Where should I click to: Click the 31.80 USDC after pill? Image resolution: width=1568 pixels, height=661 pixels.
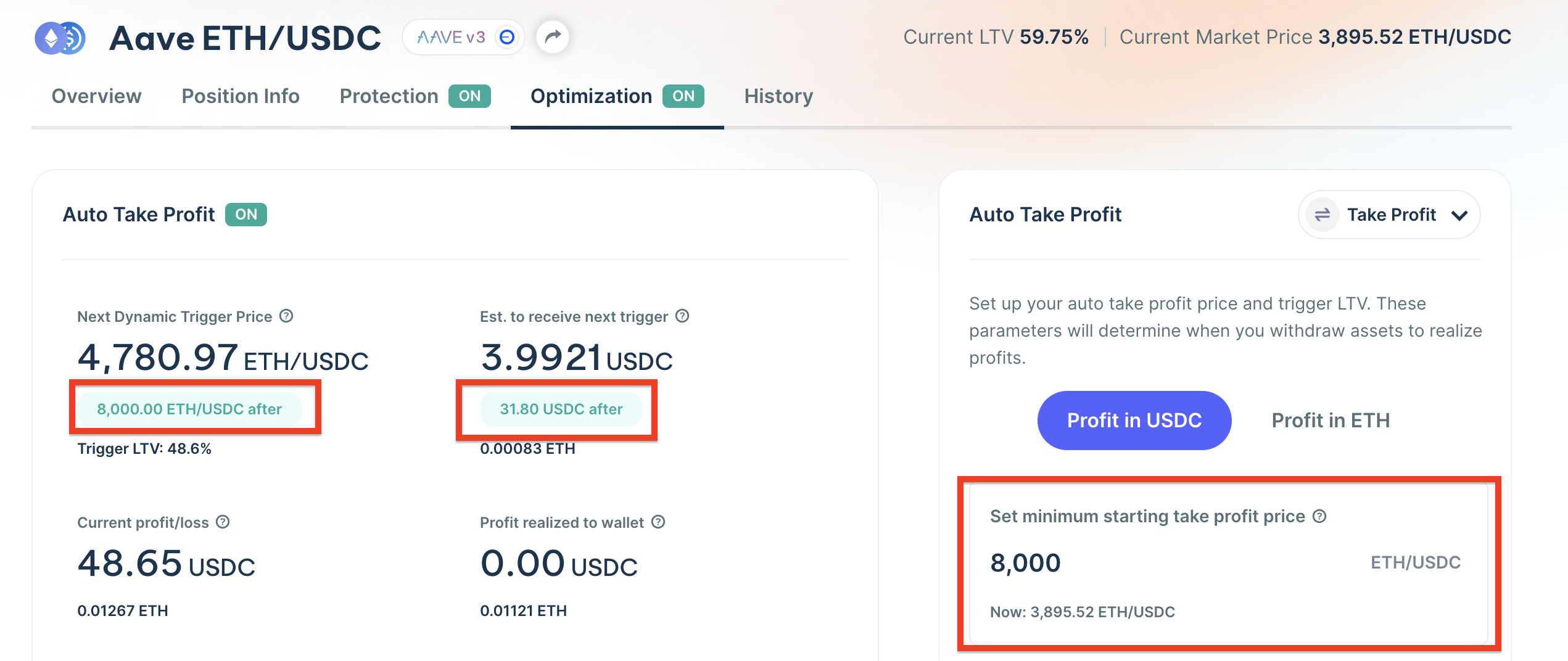click(561, 409)
